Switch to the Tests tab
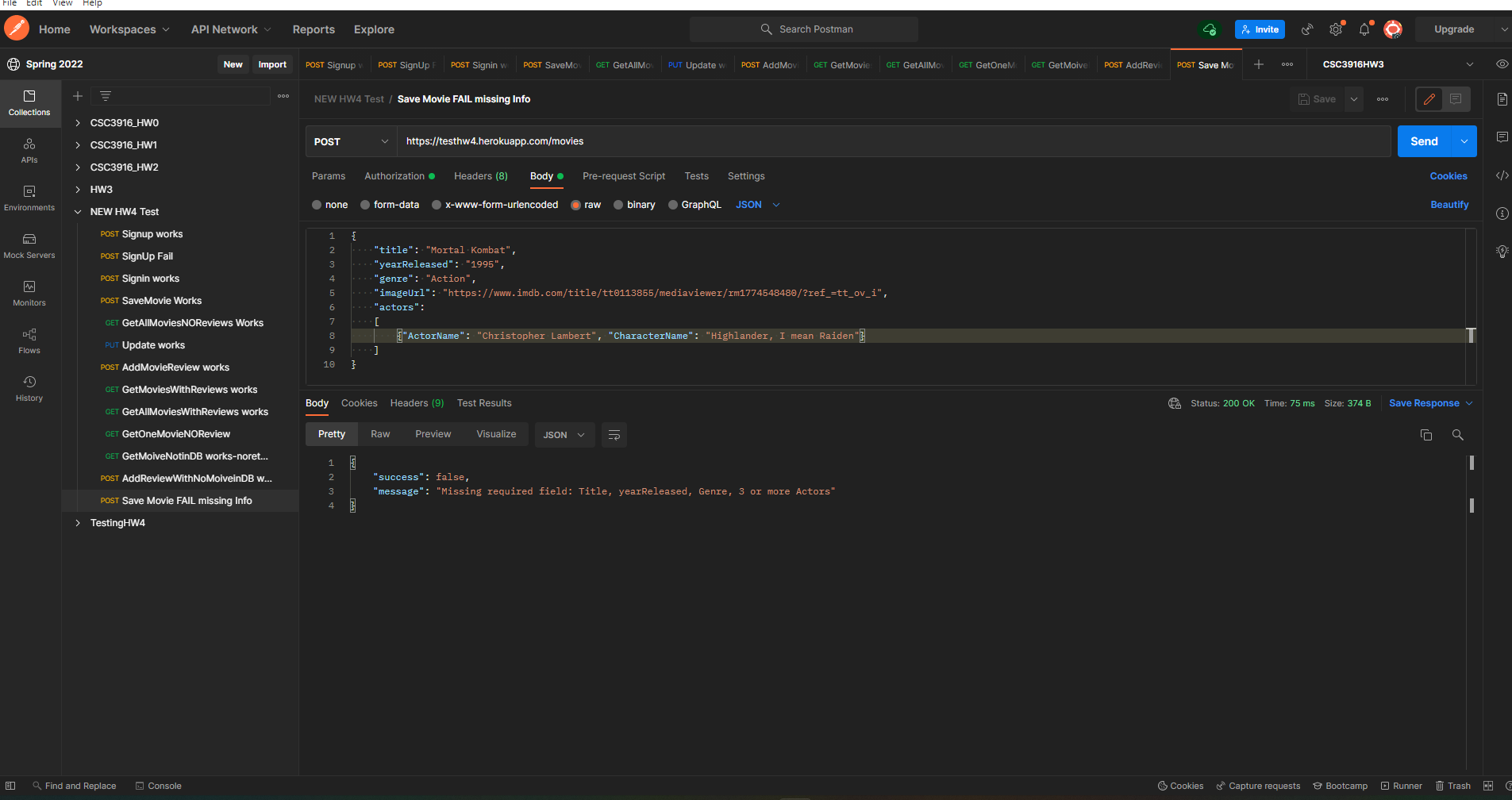Image resolution: width=1512 pixels, height=800 pixels. [x=696, y=175]
